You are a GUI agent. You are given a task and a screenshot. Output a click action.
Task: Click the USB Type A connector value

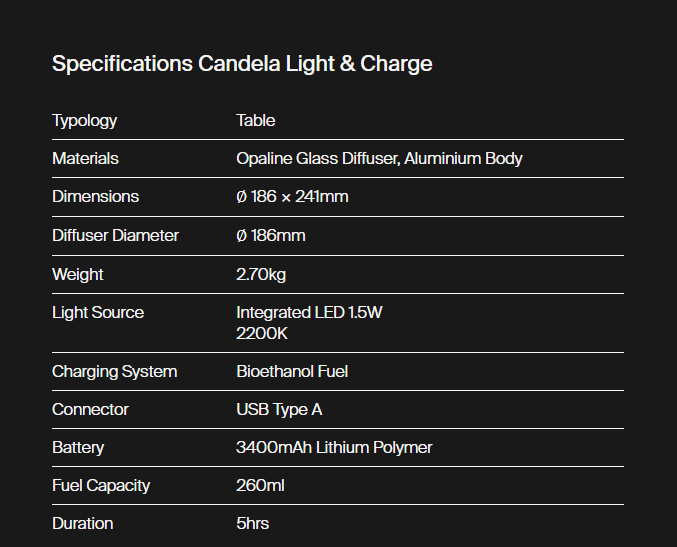click(279, 410)
